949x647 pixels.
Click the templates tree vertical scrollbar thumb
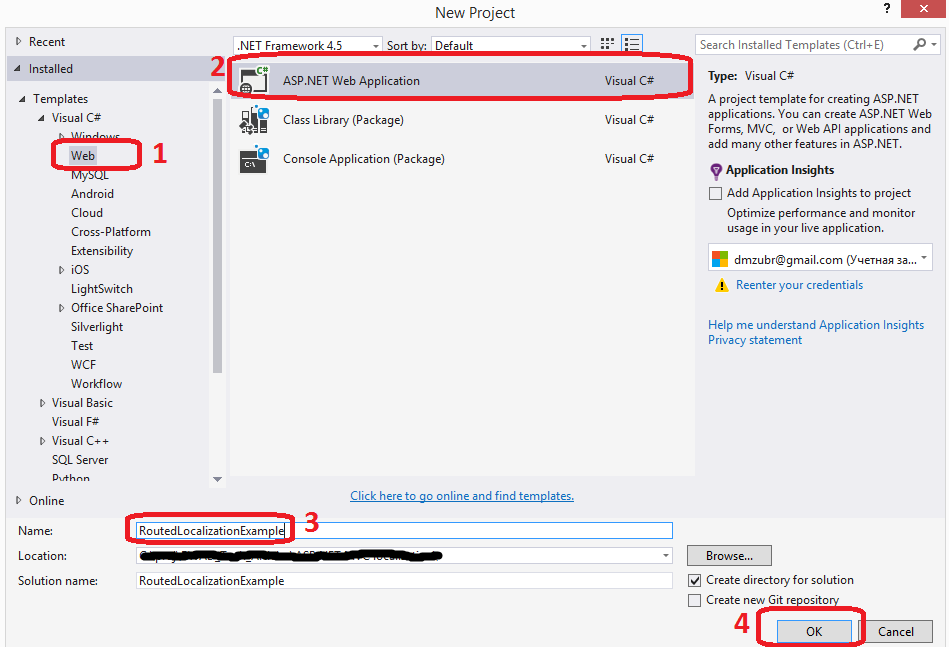click(217, 235)
